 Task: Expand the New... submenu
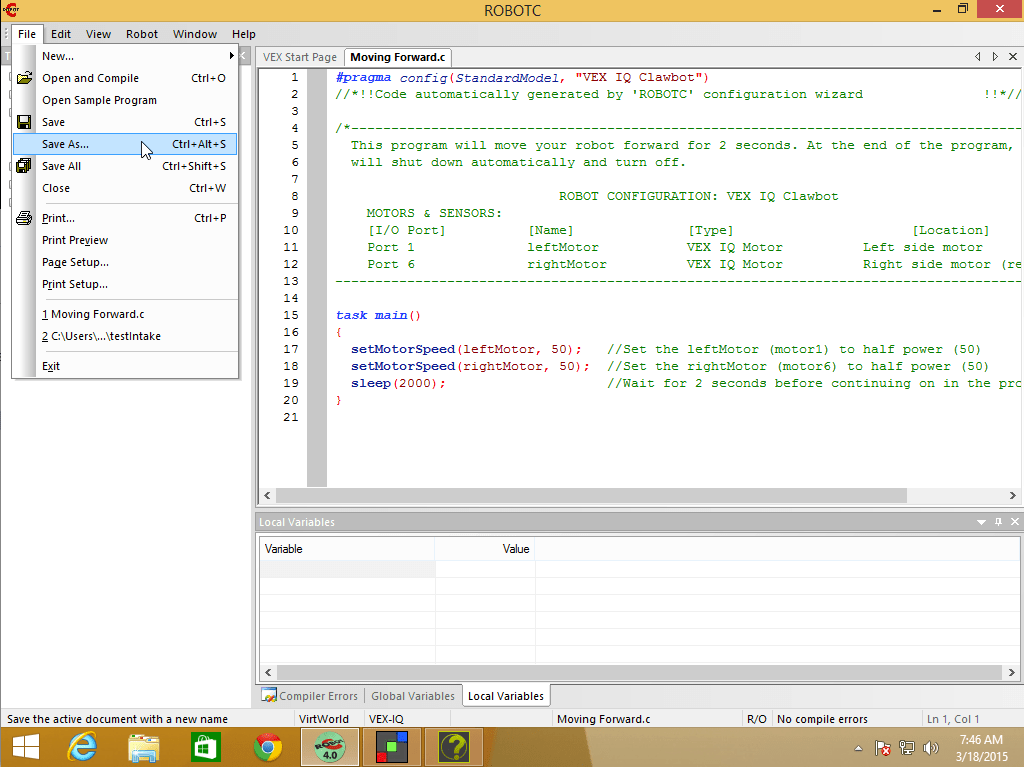[x=57, y=56]
